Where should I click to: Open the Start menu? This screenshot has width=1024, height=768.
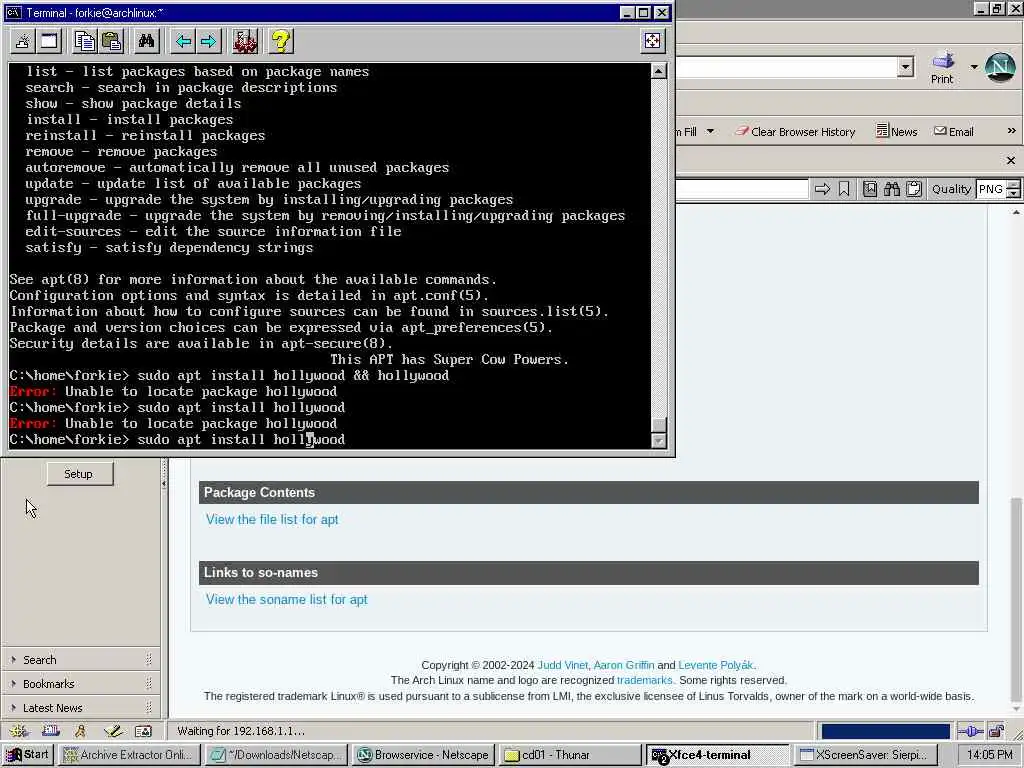tap(27, 755)
